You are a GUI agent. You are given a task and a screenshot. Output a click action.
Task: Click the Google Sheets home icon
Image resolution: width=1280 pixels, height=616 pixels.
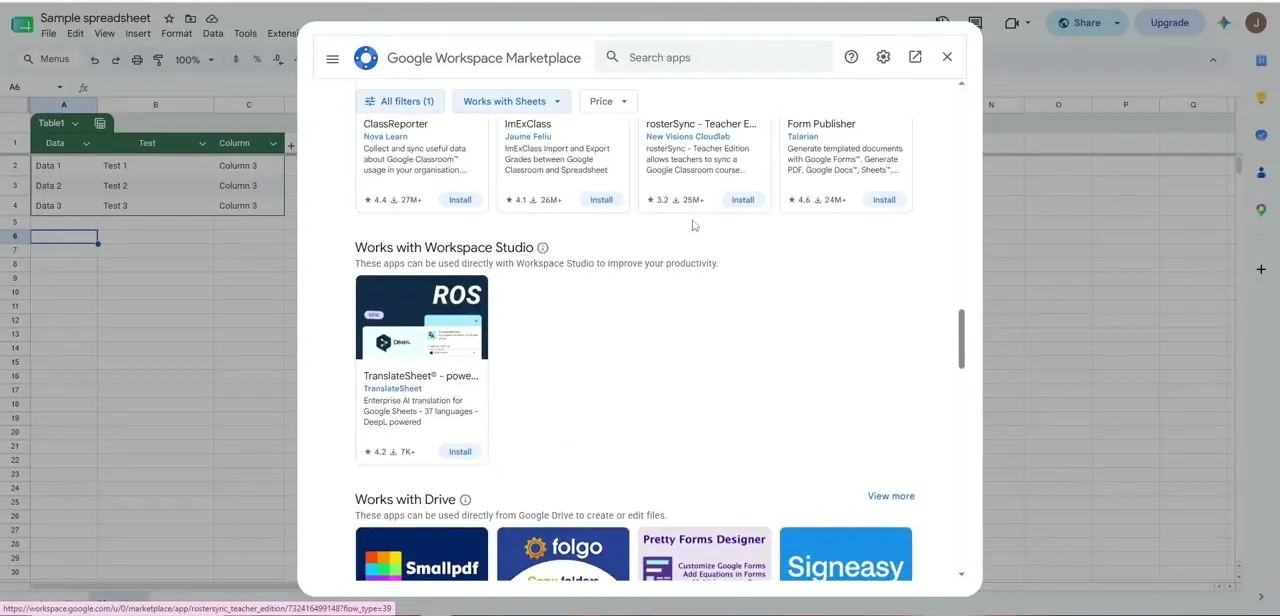tap(22, 23)
